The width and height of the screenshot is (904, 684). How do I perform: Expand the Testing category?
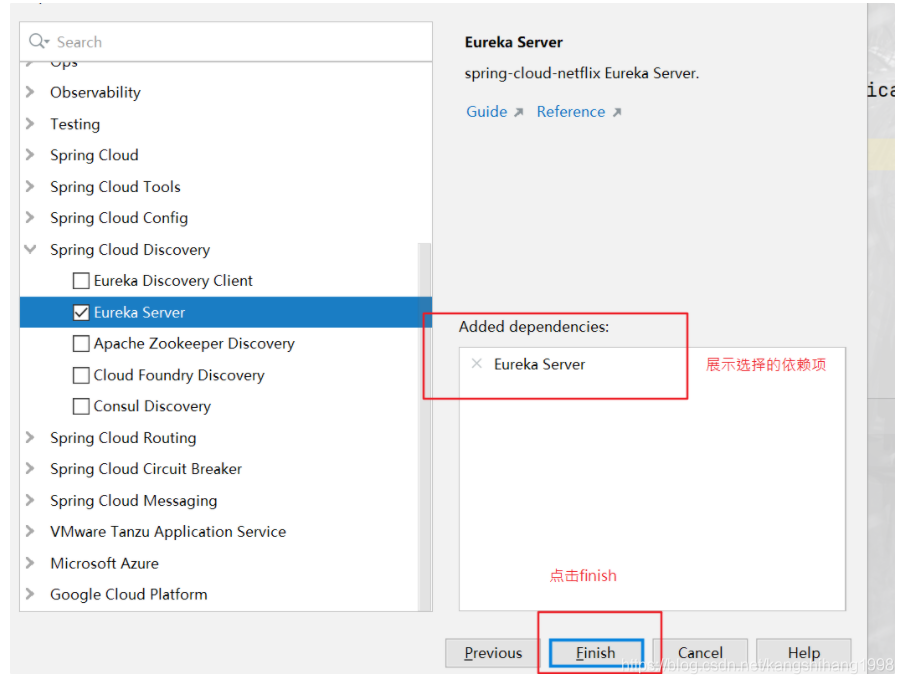coord(31,123)
